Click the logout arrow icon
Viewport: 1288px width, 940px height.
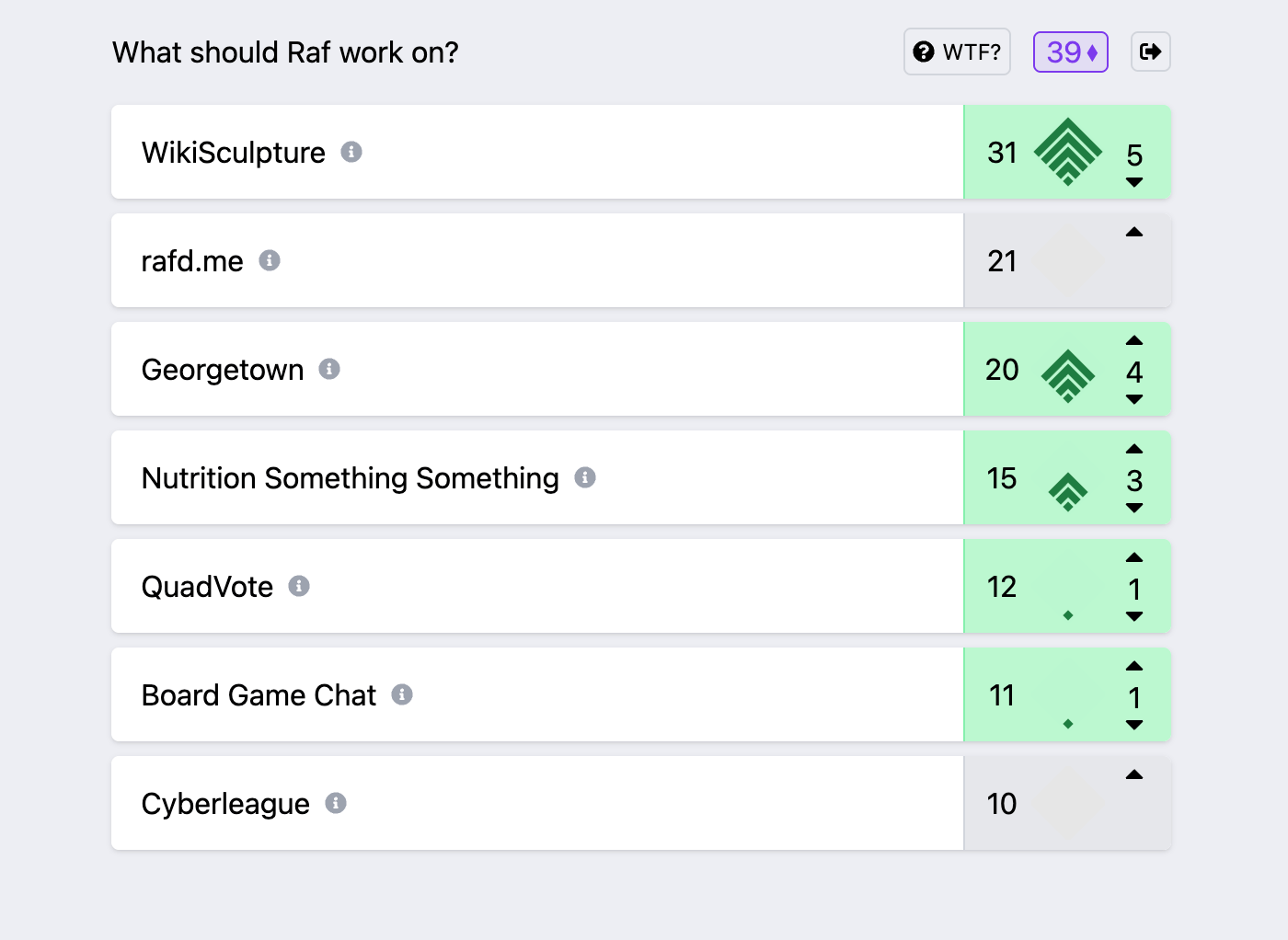pos(1150,52)
